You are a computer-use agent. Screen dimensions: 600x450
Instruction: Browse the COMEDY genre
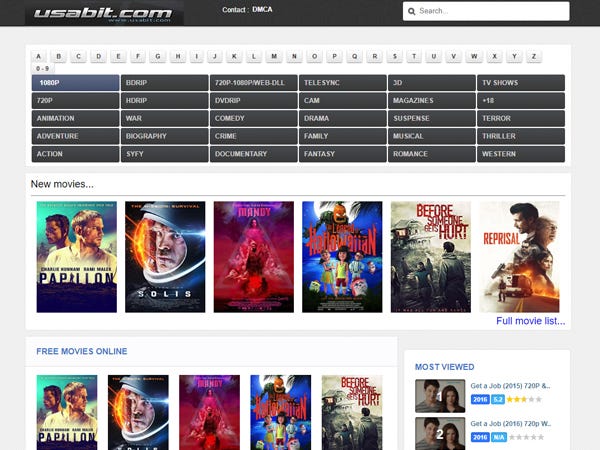point(254,118)
